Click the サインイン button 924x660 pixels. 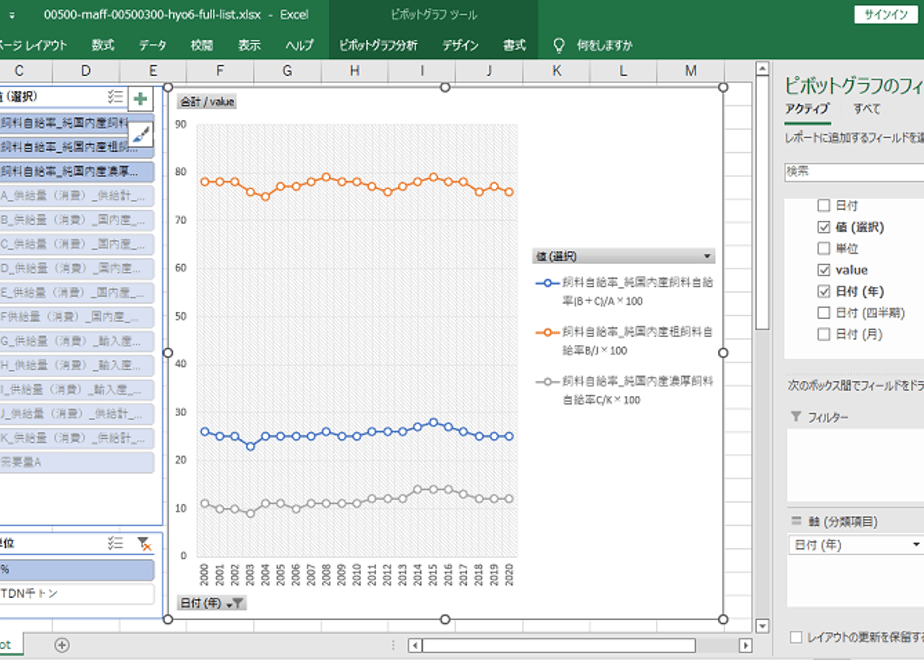pyautogui.click(x=886, y=15)
